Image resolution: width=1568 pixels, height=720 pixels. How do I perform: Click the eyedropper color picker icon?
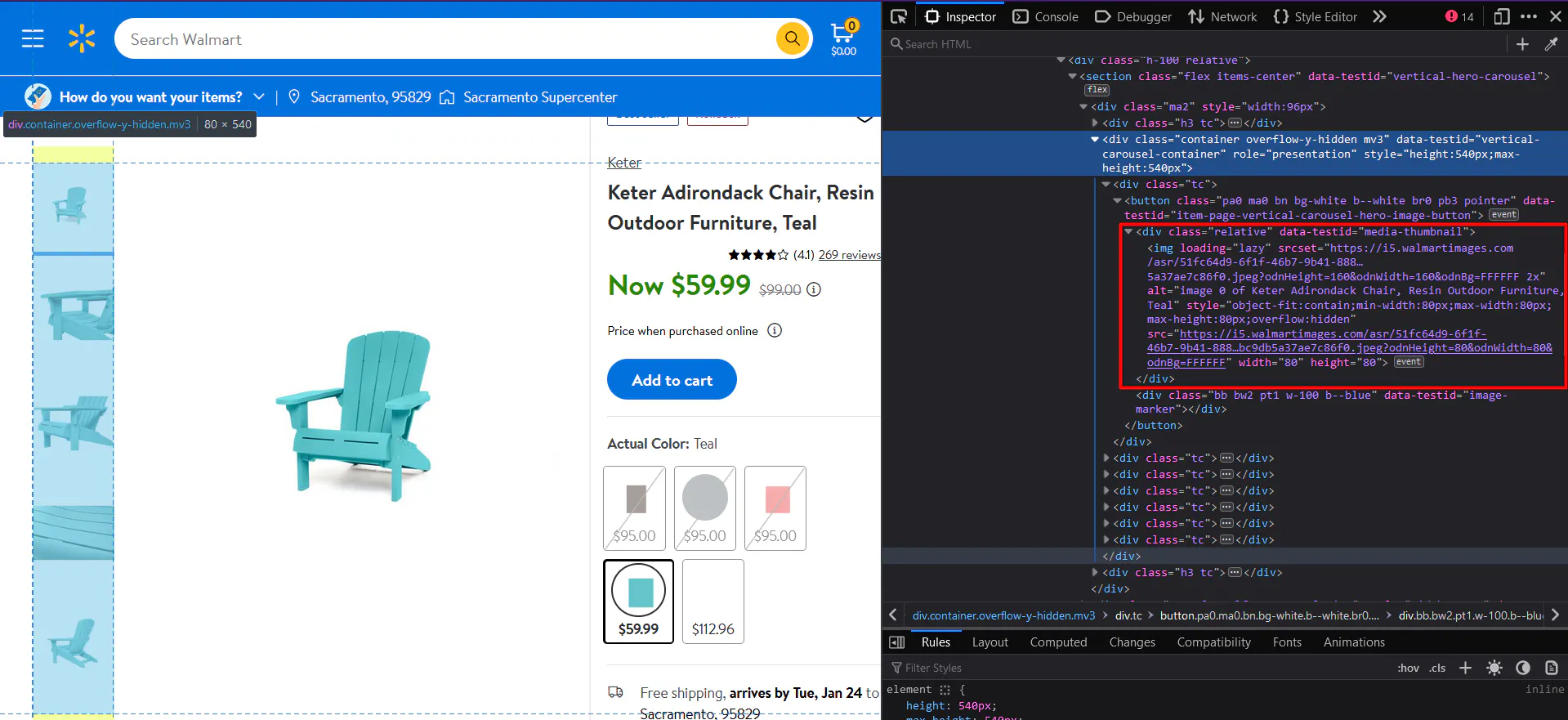1551,44
